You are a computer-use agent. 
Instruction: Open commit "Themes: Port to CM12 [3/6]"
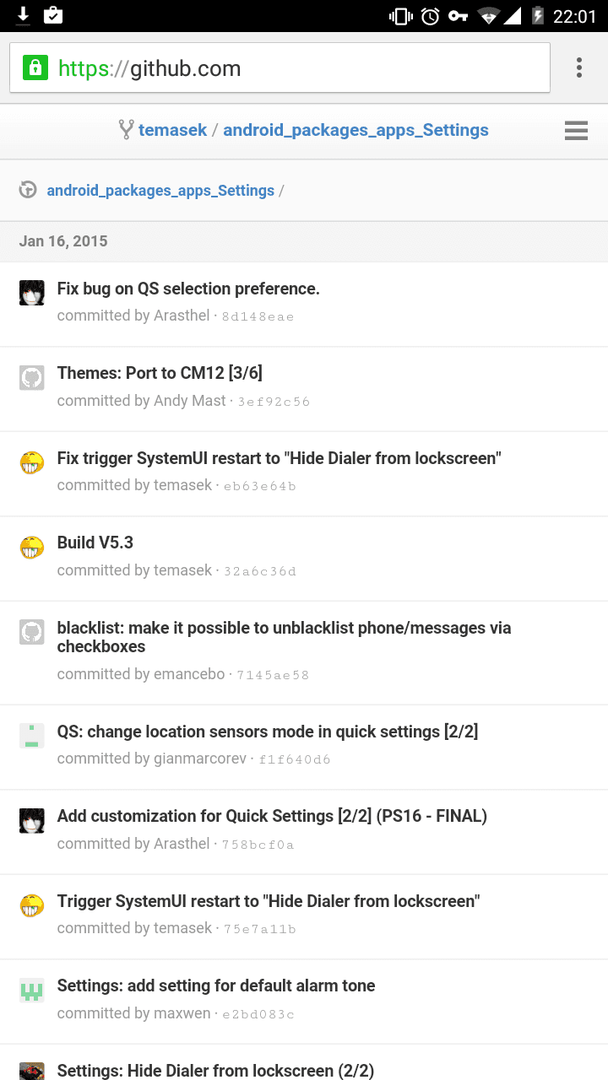[x=160, y=373]
